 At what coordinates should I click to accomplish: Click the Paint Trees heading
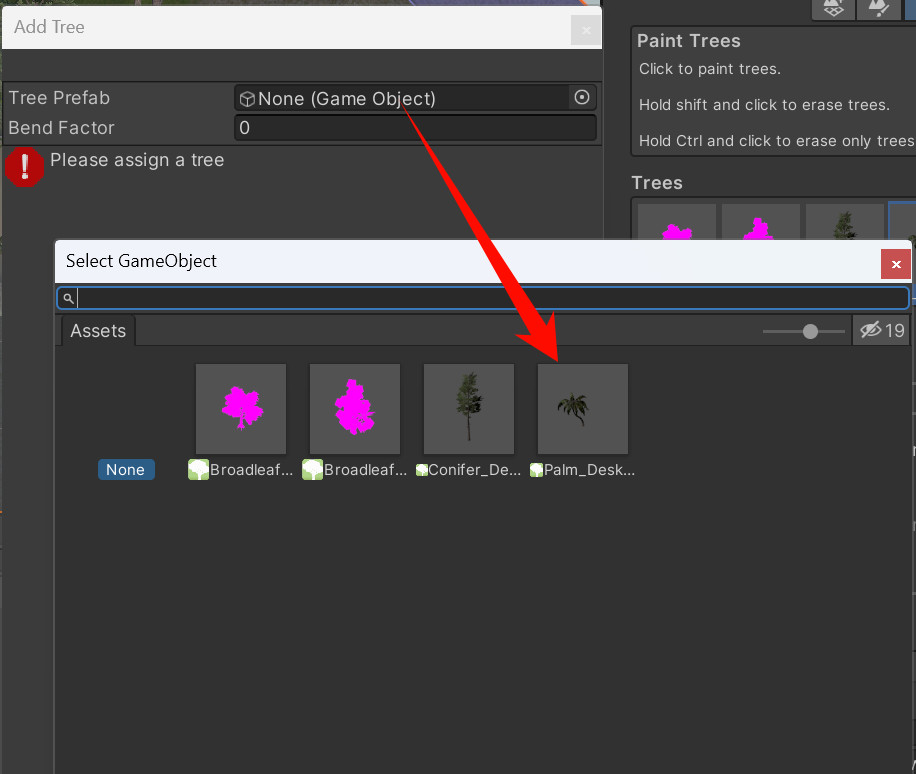(689, 41)
